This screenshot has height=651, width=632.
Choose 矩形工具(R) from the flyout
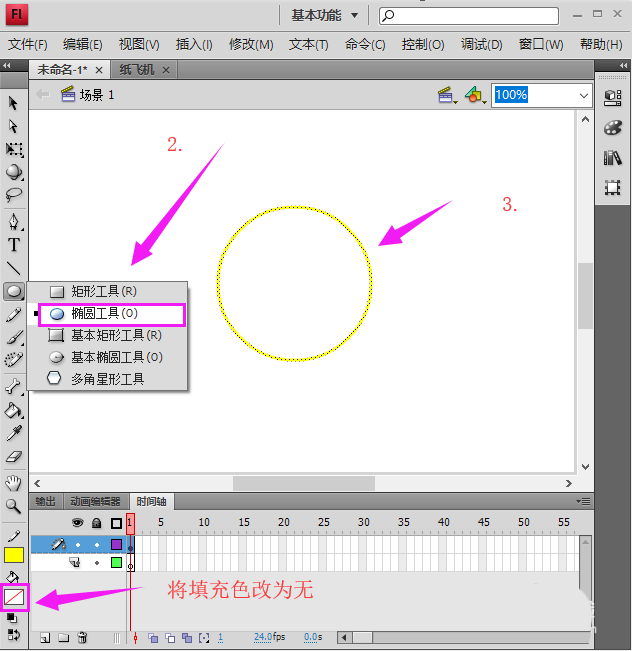108,291
